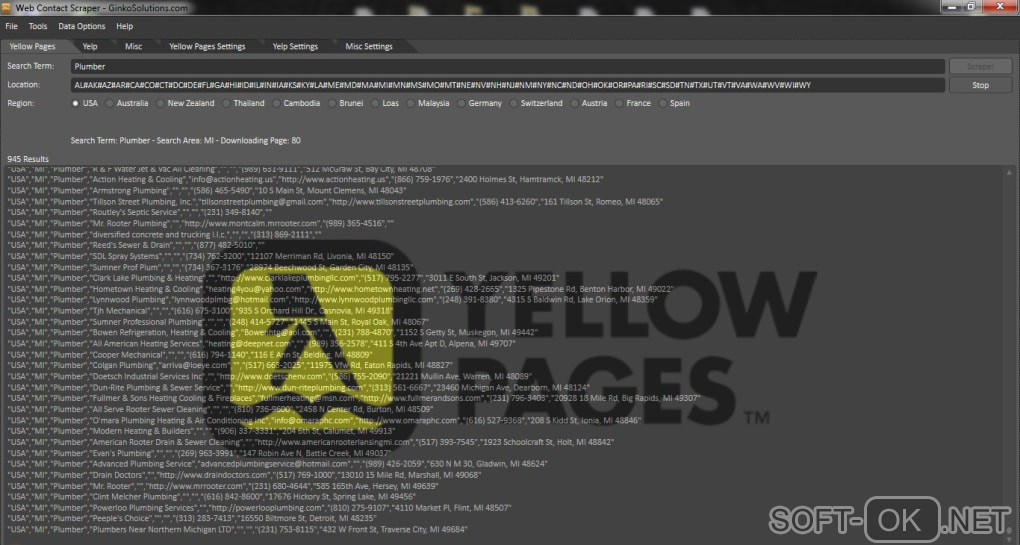1020x545 pixels.
Task: Click the American Rooter Drain & Sewer row
Action: click(310, 442)
